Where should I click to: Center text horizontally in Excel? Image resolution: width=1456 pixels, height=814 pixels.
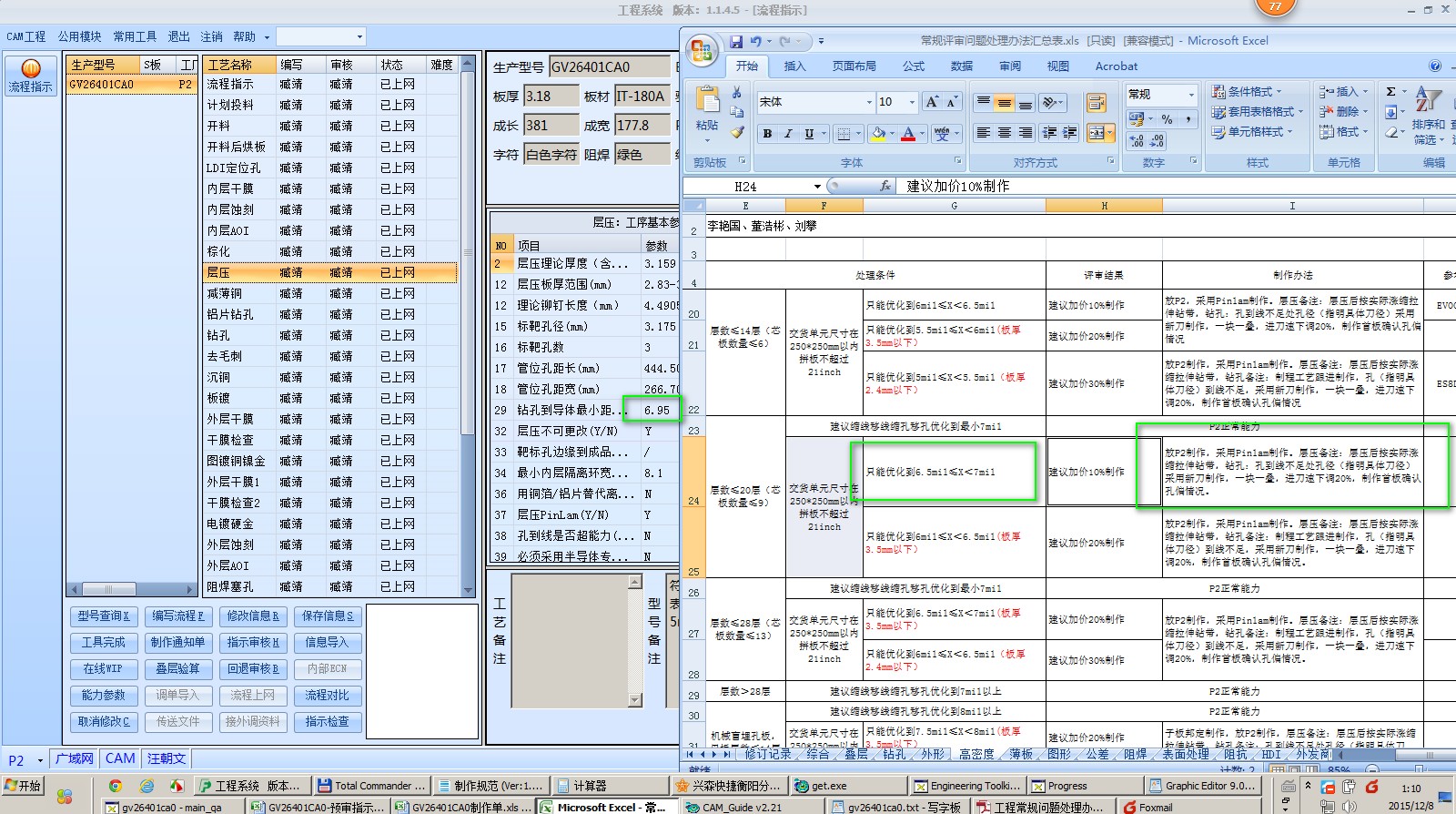coord(1004,133)
